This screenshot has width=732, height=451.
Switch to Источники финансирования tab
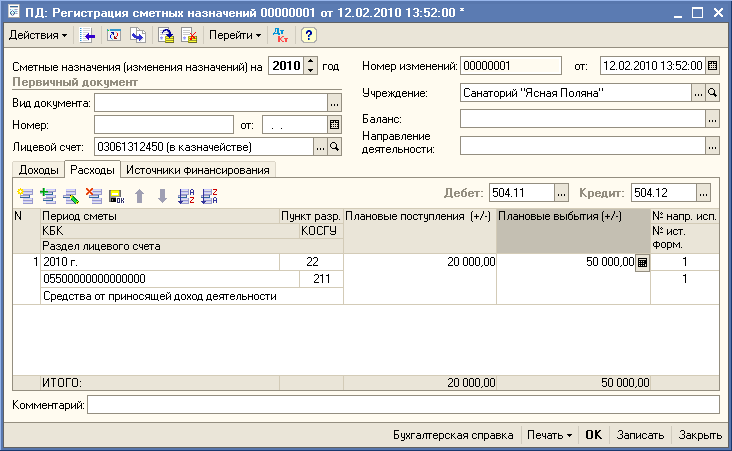[198, 171]
